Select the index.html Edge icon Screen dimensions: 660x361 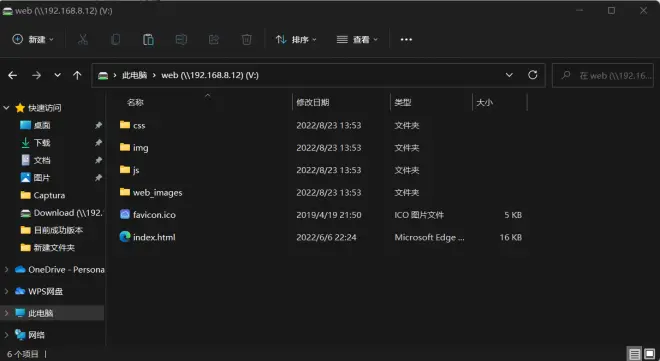125,236
